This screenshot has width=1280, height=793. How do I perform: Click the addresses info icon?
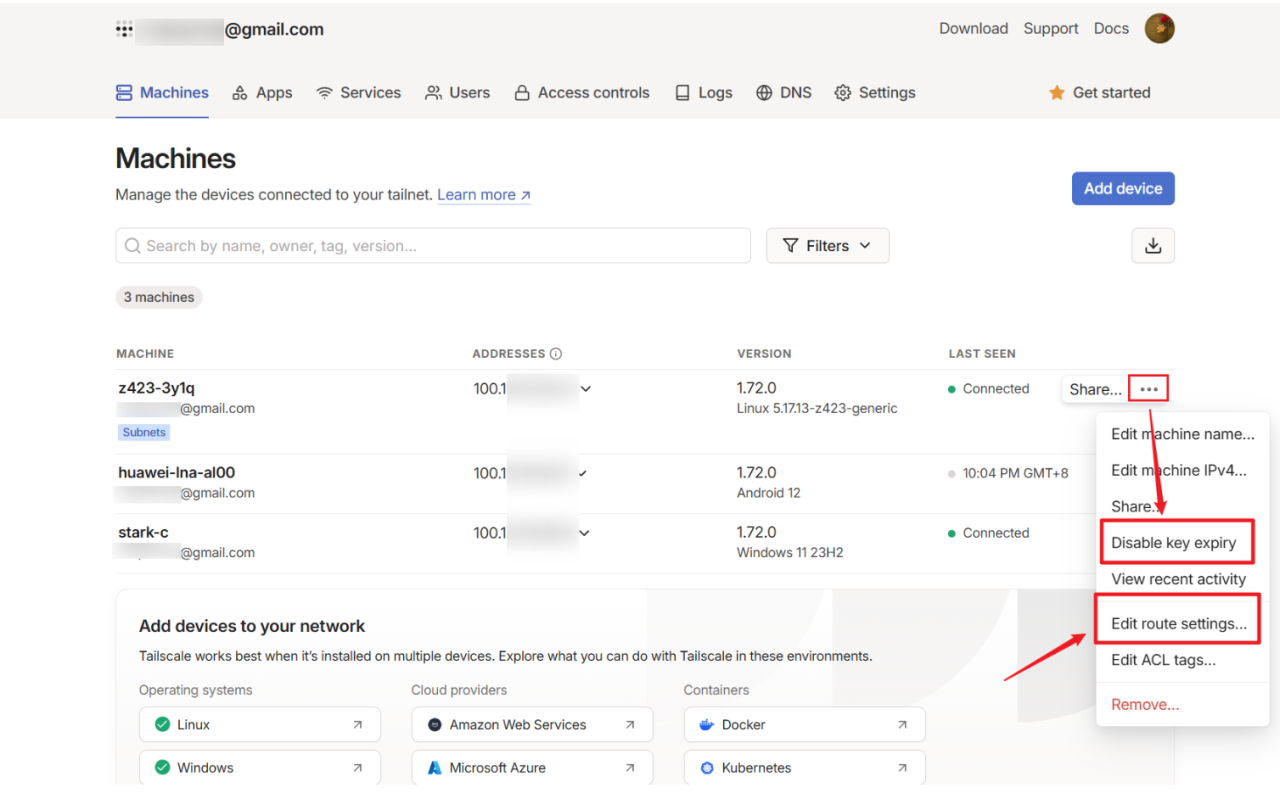(x=556, y=354)
